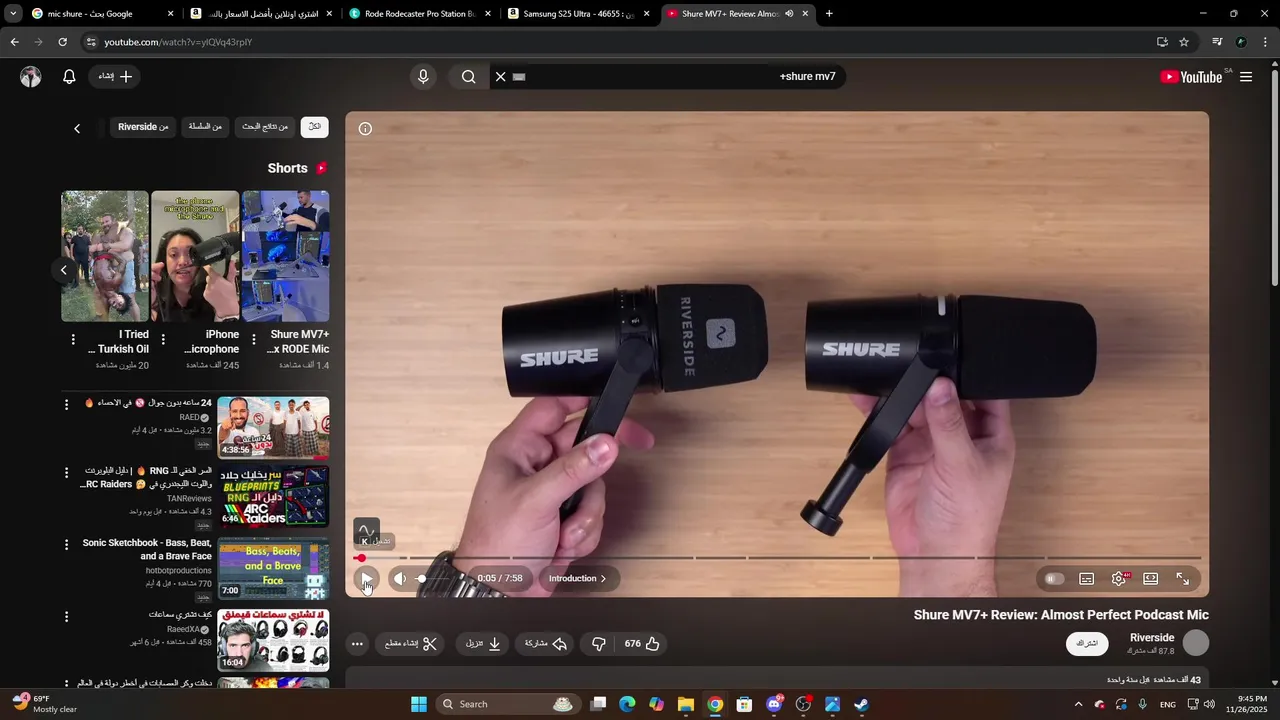The height and width of the screenshot is (720, 1280).
Task: Toggle the autoplay switch in the player
Action: click(1053, 578)
